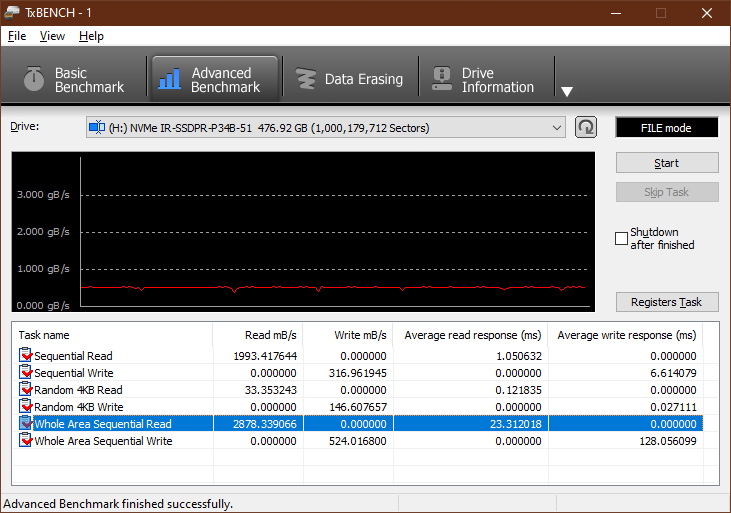Viewport: 731px width, 513px height.
Task: Click the FILE mode button
Action: 667,128
